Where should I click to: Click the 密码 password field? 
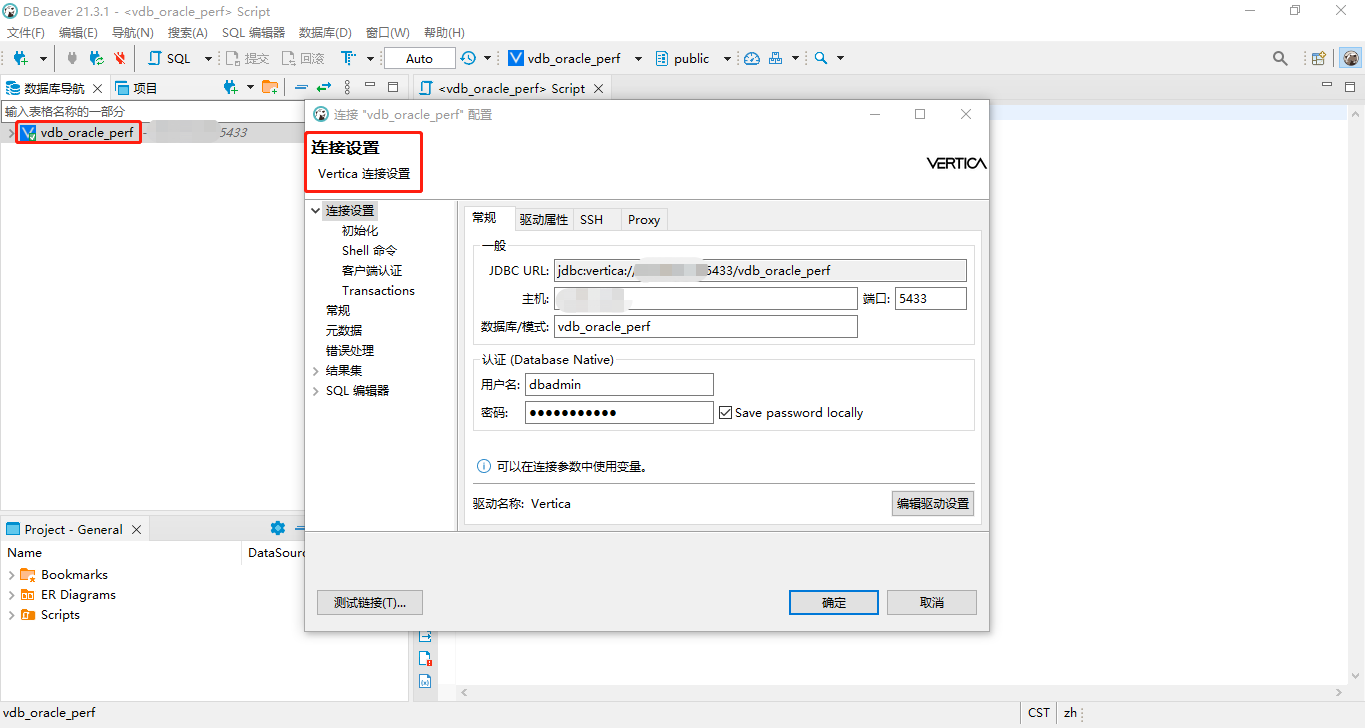(619, 412)
